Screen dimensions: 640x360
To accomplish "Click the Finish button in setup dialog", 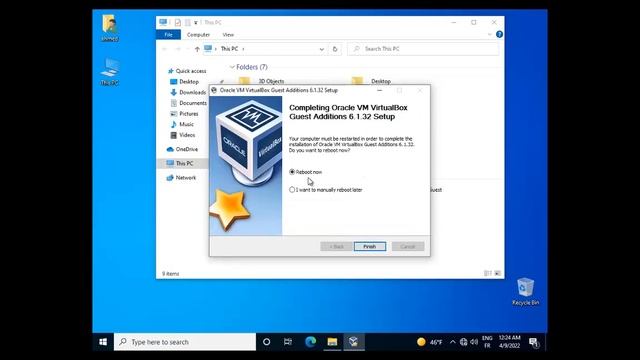I will pyautogui.click(x=370, y=247).
